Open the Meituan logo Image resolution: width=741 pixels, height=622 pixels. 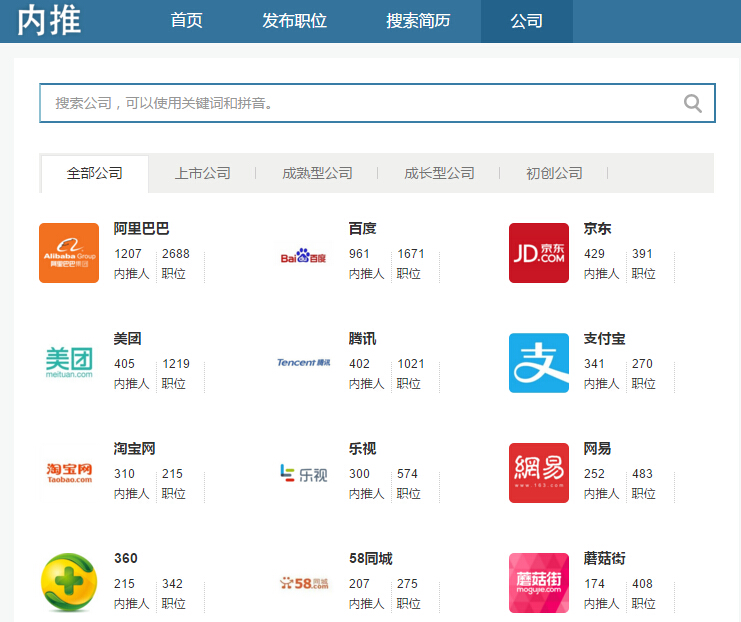[69, 363]
